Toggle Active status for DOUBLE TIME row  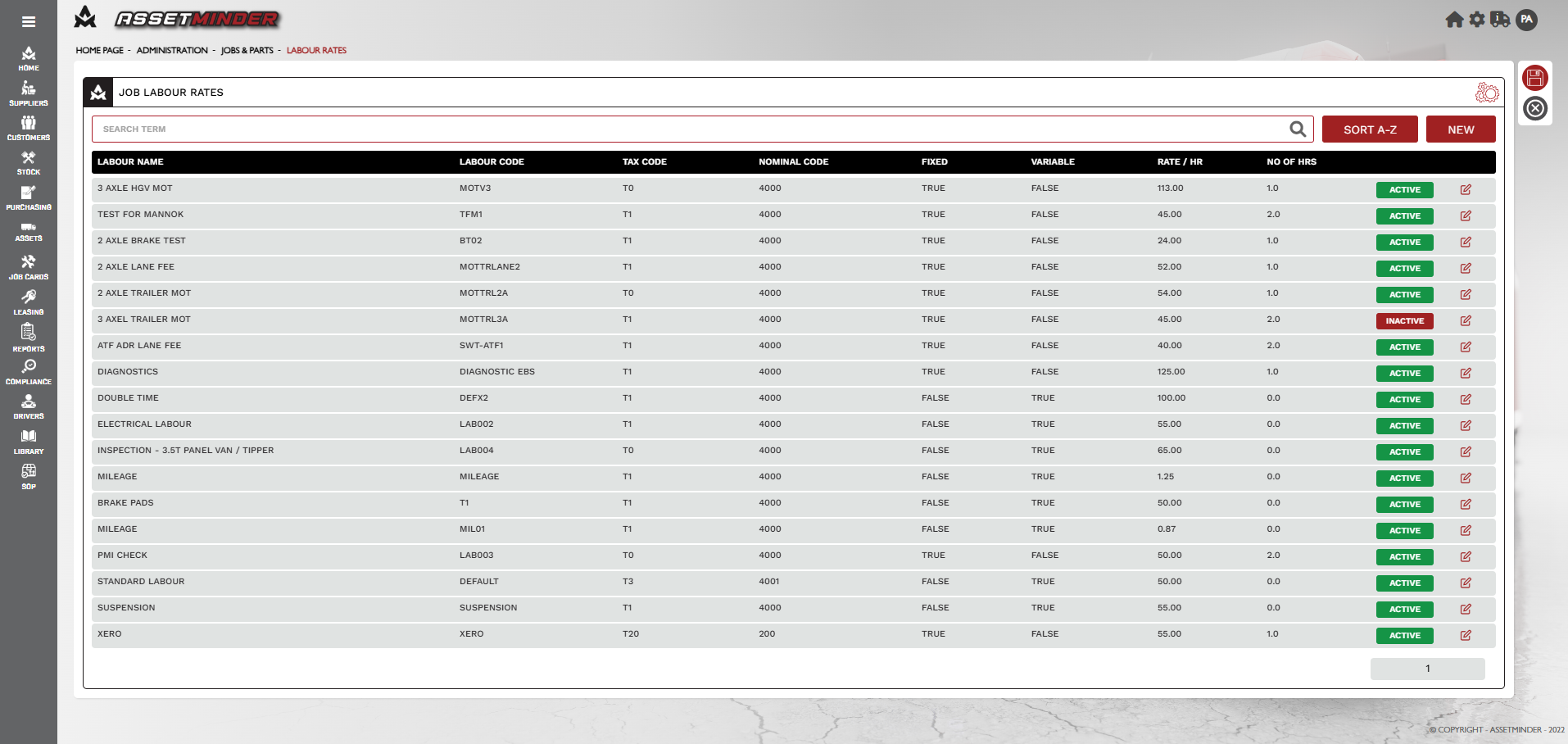pyautogui.click(x=1404, y=400)
